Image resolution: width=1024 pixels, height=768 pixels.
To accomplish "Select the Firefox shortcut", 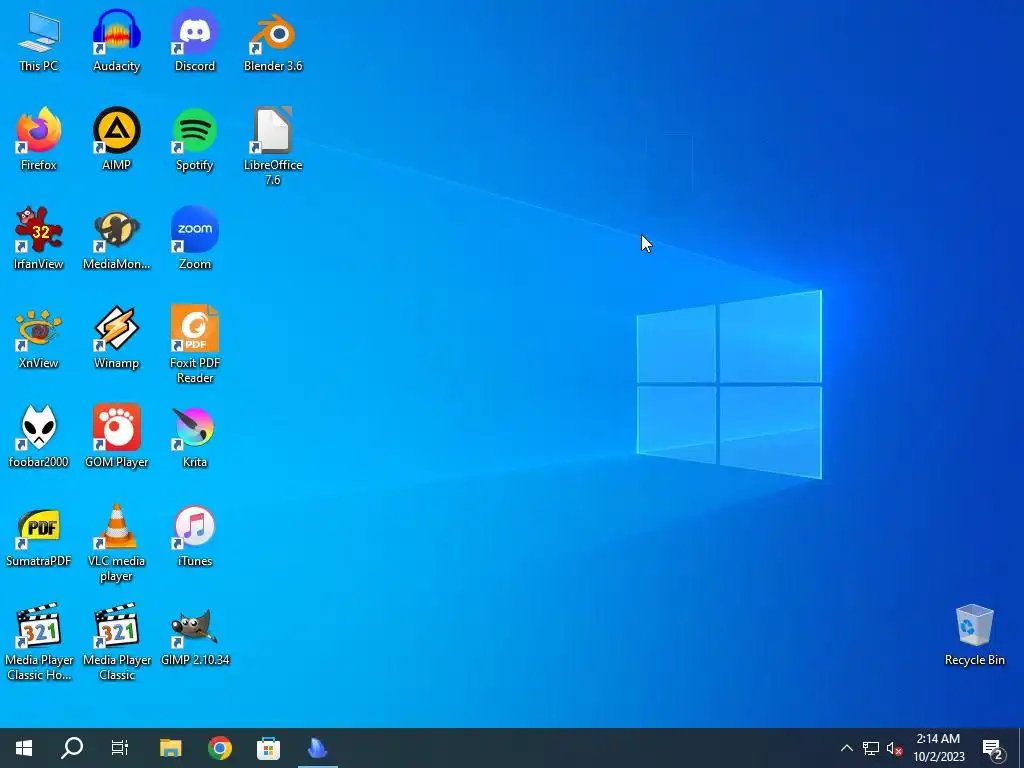I will point(39,140).
